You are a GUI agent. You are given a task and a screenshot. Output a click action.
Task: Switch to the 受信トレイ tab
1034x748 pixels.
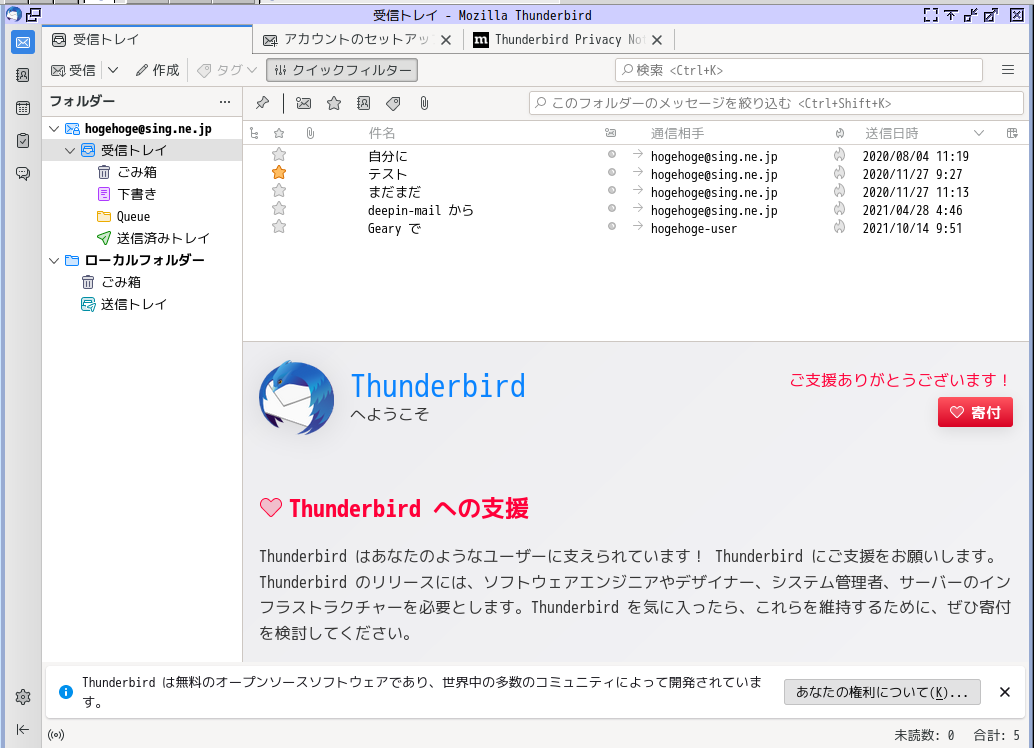click(x=148, y=40)
